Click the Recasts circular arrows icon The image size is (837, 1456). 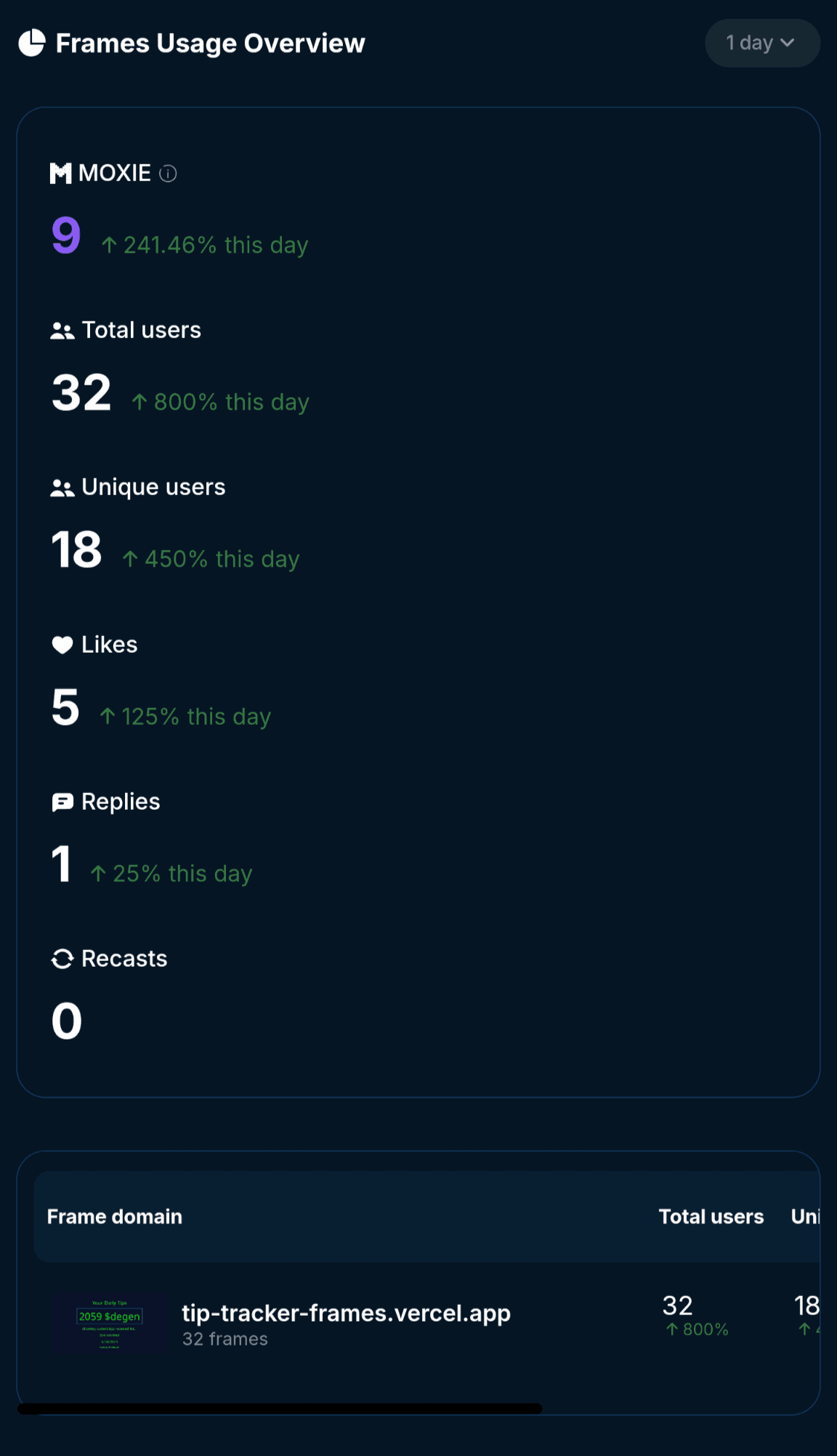pyautogui.click(x=62, y=959)
